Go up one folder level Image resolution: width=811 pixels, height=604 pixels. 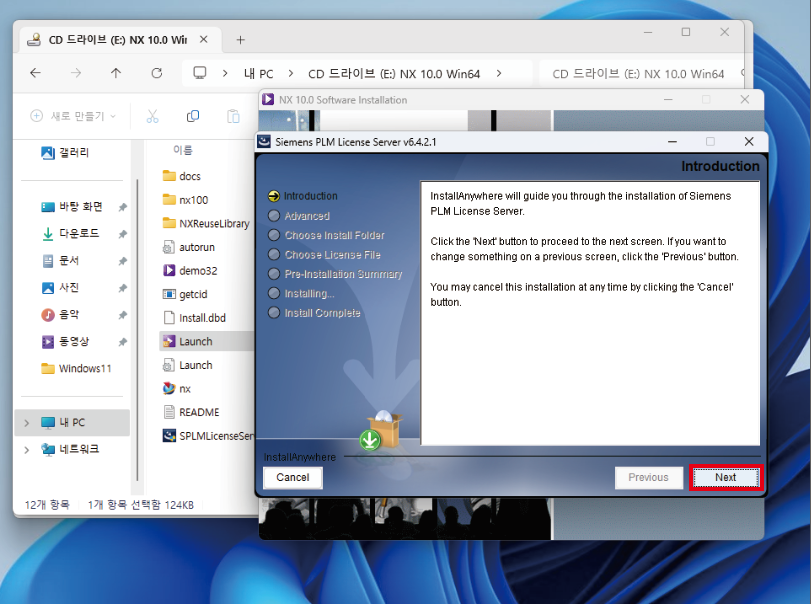[116, 73]
